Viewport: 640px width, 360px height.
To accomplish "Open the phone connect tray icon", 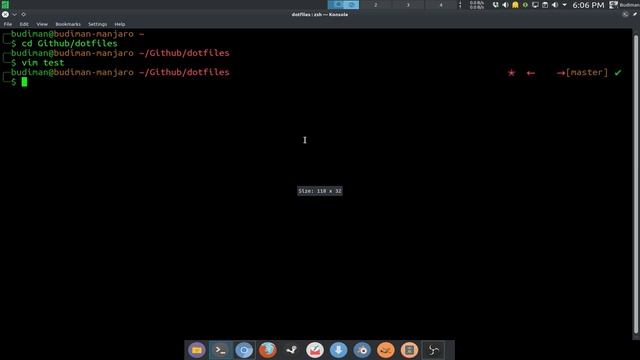I will tap(496, 5).
